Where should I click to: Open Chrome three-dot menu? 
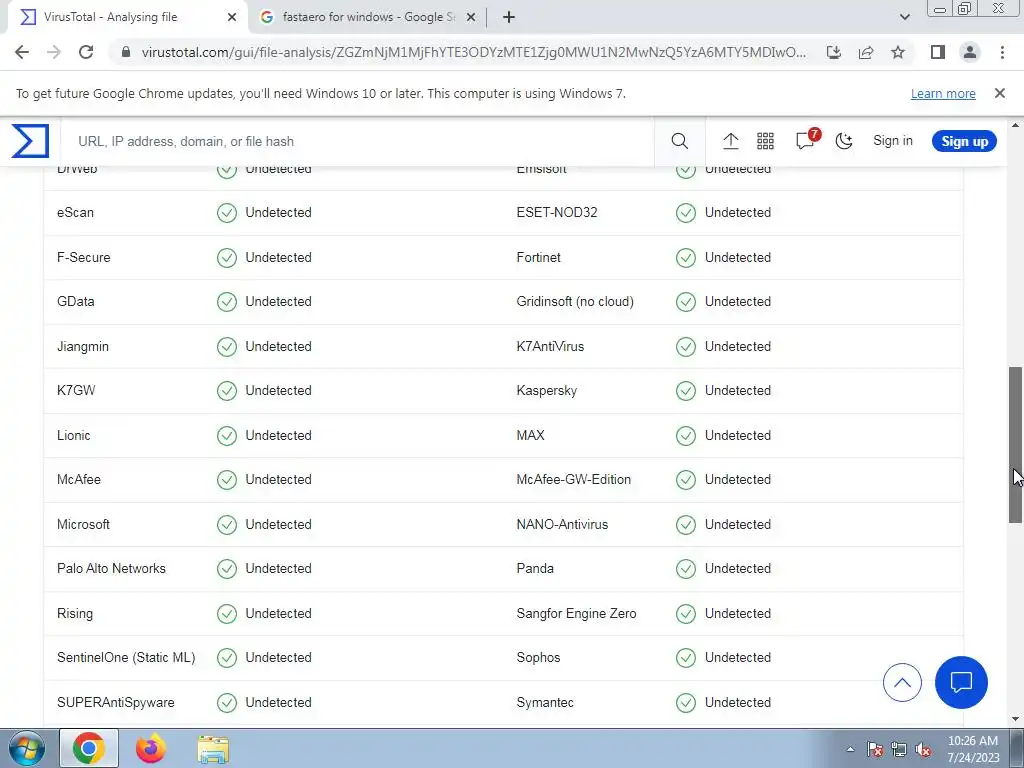click(x=1002, y=52)
